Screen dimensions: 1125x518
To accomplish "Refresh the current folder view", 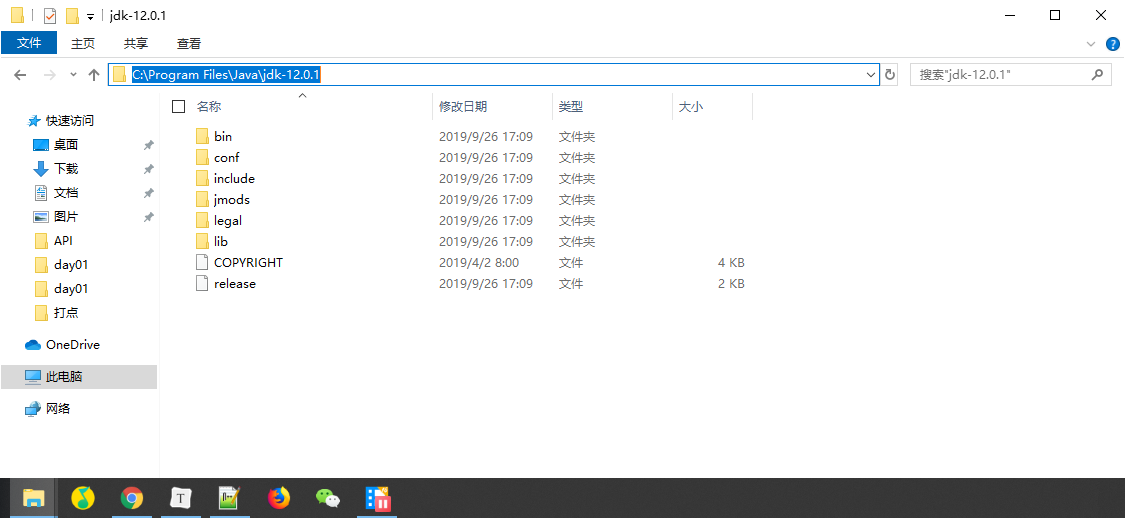I will coord(890,75).
